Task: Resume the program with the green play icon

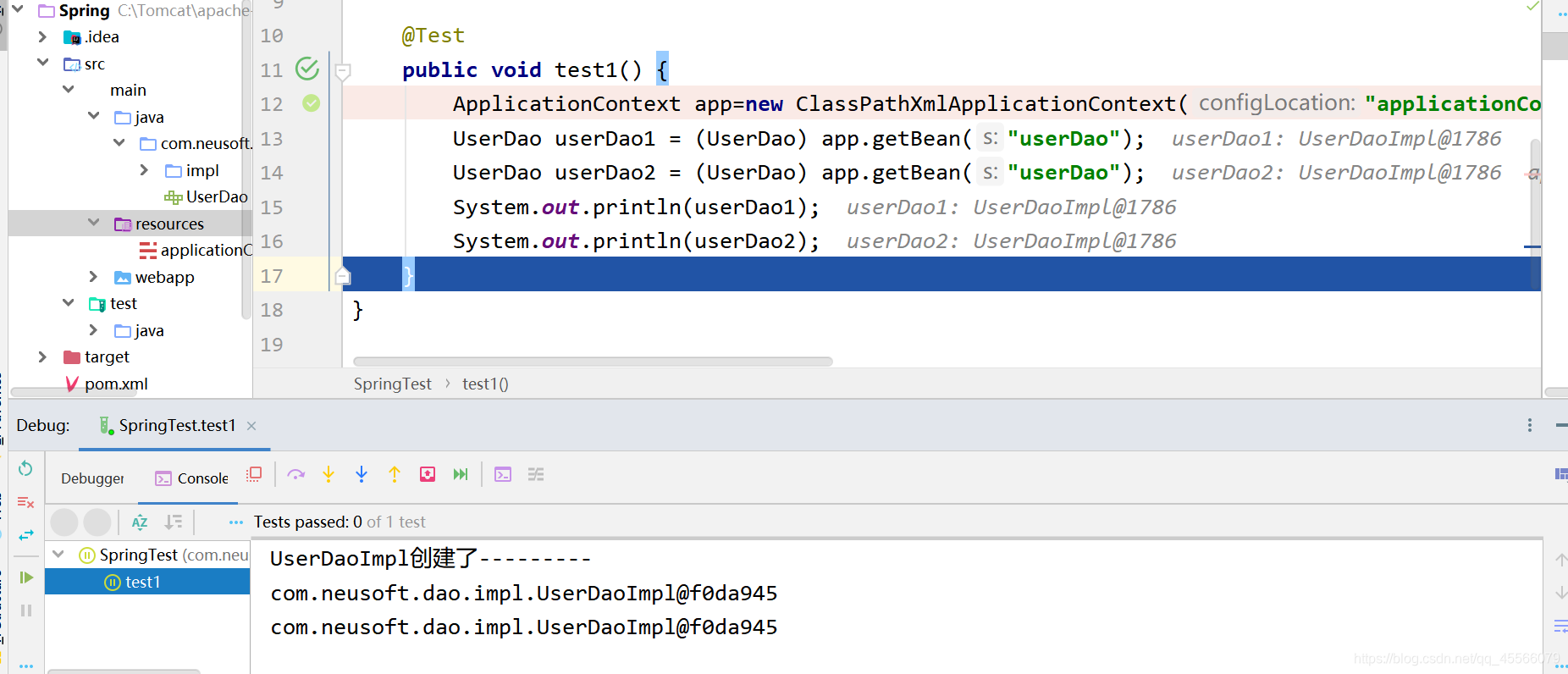Action: (x=26, y=577)
